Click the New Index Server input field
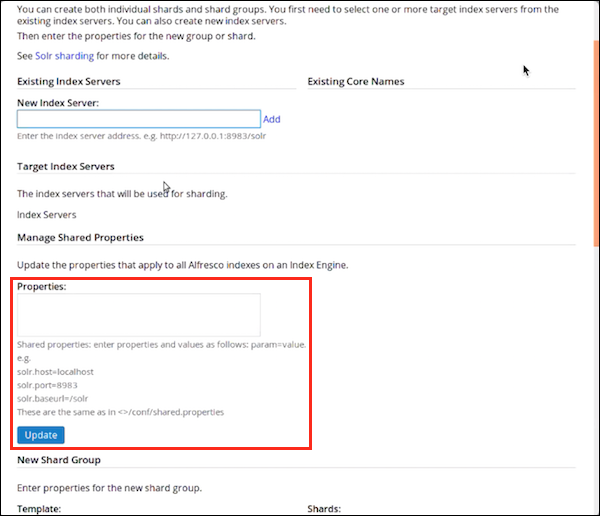The image size is (600, 516). 139,119
